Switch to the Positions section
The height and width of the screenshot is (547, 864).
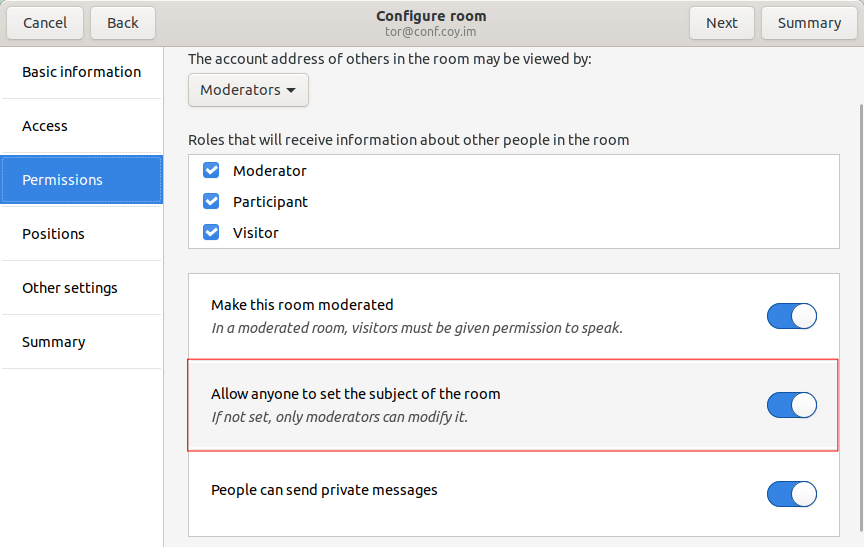pyautogui.click(x=82, y=234)
